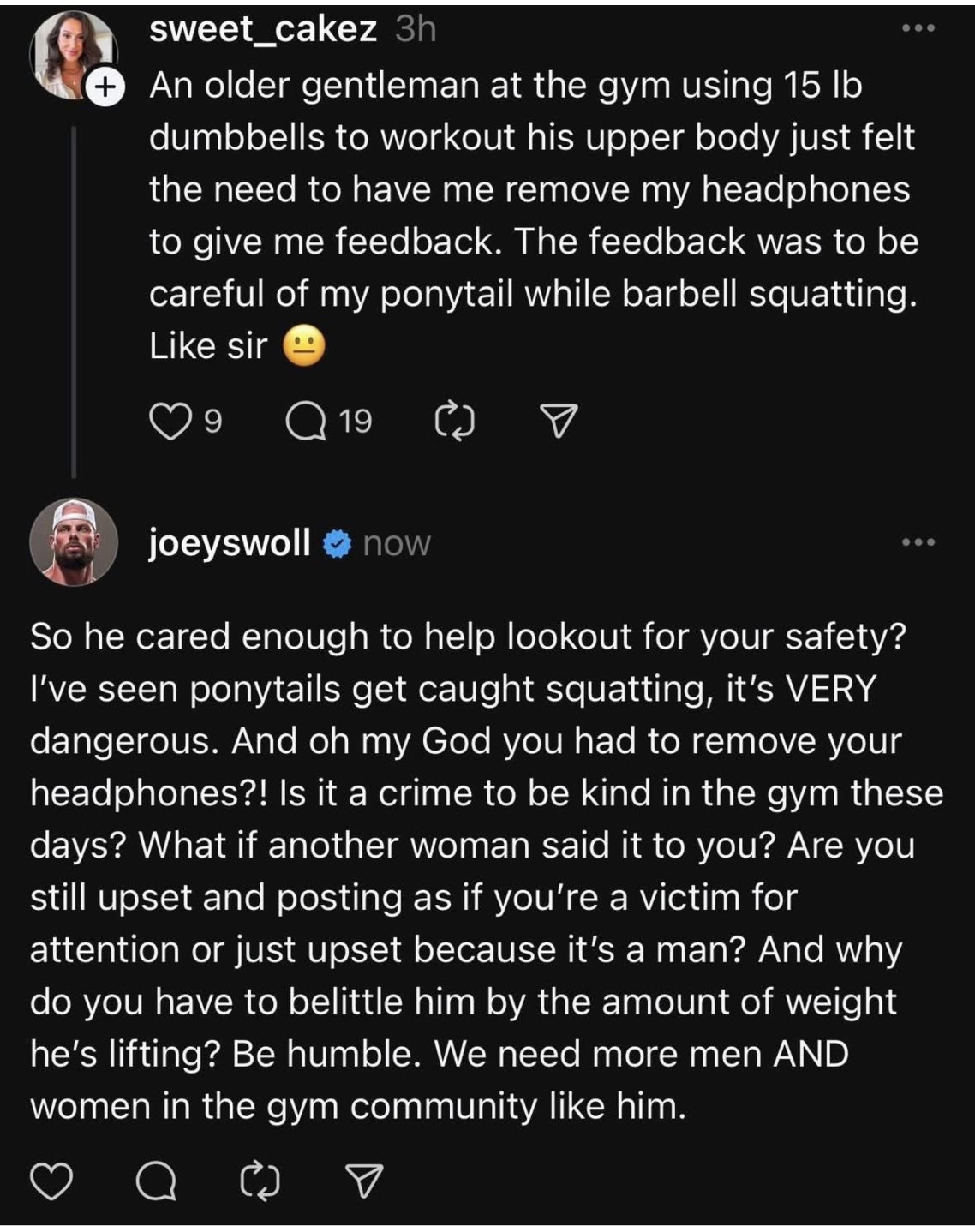Open more options for joeyswoll's reply
975x1232 pixels.
point(919,542)
